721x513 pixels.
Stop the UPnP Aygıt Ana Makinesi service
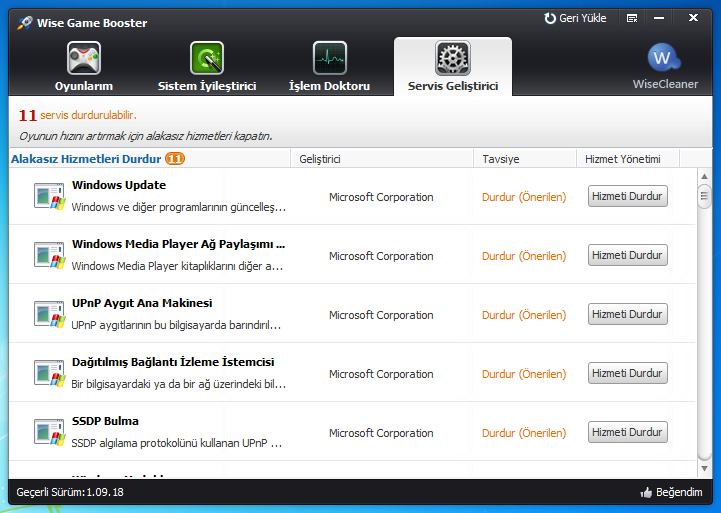[x=628, y=314]
